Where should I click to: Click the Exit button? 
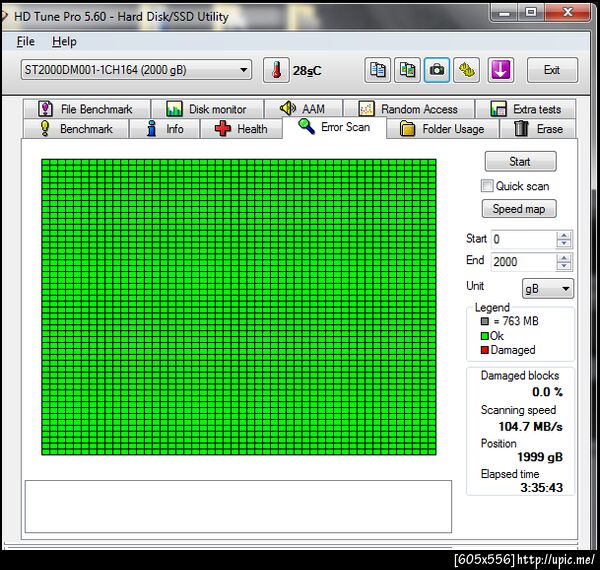[552, 70]
